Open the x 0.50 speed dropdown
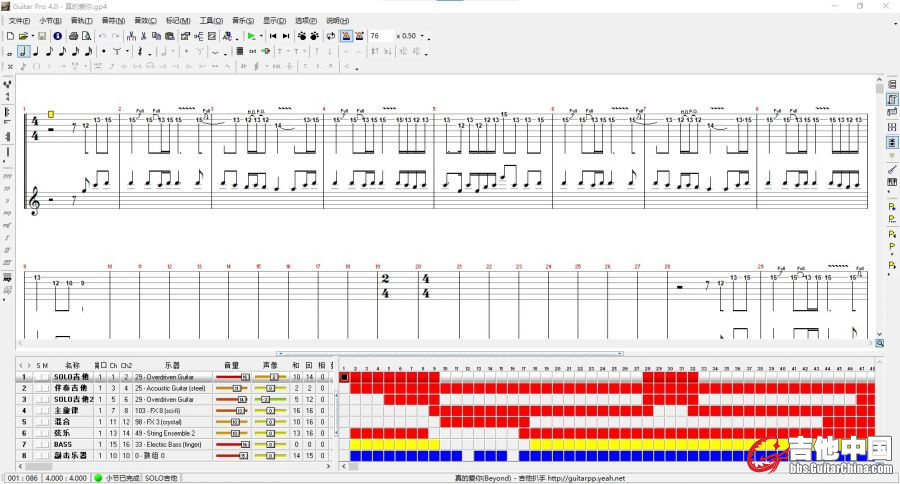This screenshot has width=900, height=484. pyautogui.click(x=423, y=36)
